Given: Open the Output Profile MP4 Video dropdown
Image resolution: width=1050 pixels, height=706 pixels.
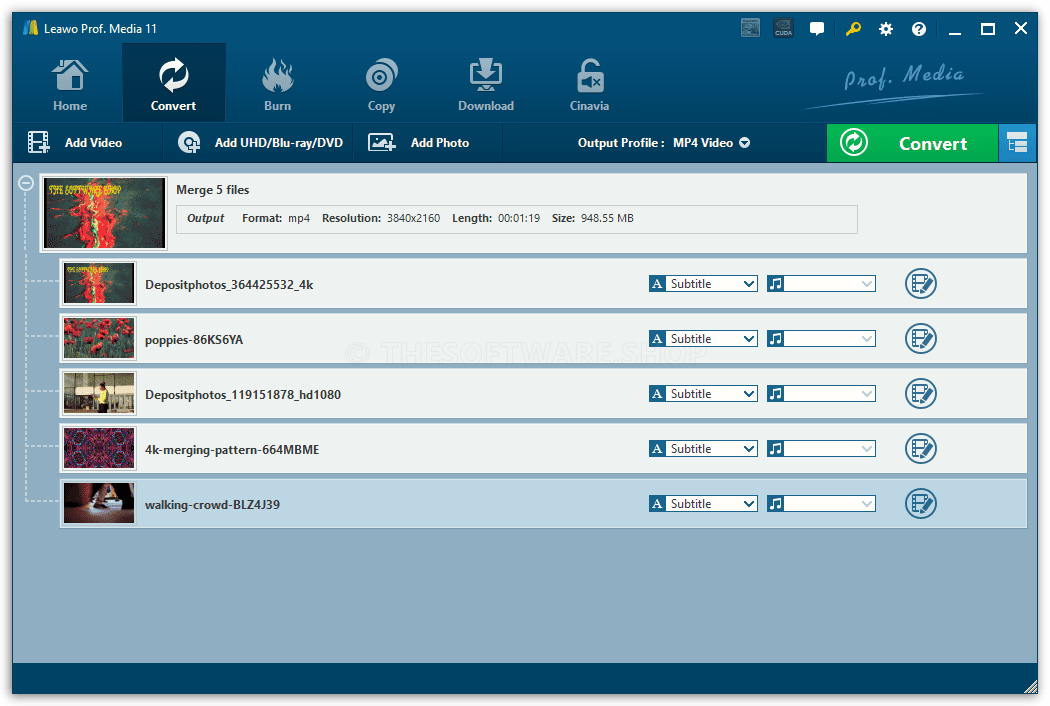Looking at the screenshot, I should (x=664, y=143).
